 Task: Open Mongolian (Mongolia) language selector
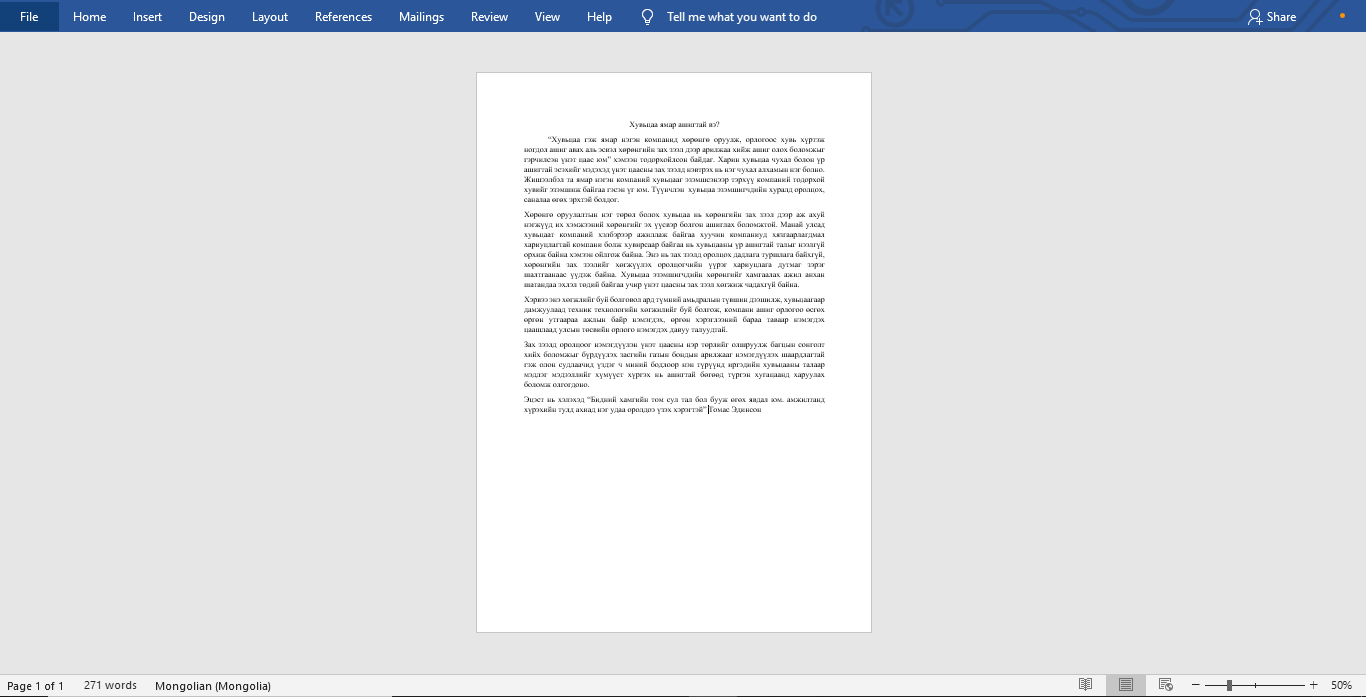(x=213, y=686)
